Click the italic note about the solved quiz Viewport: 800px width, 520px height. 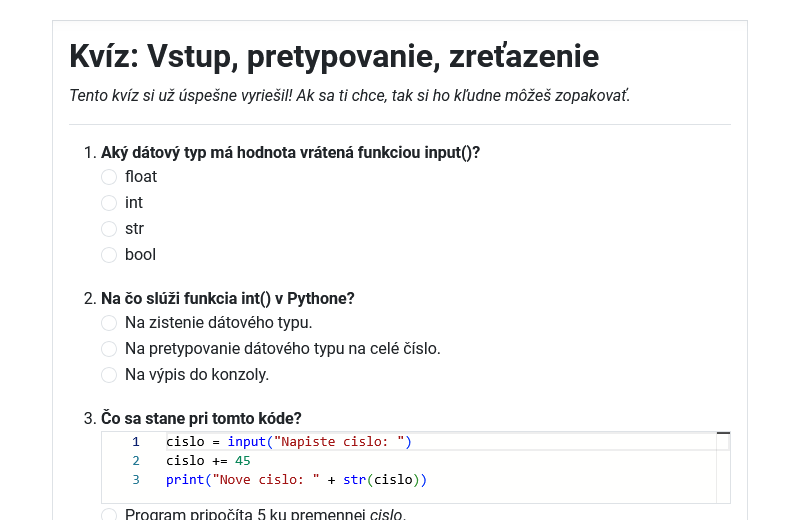click(349, 96)
